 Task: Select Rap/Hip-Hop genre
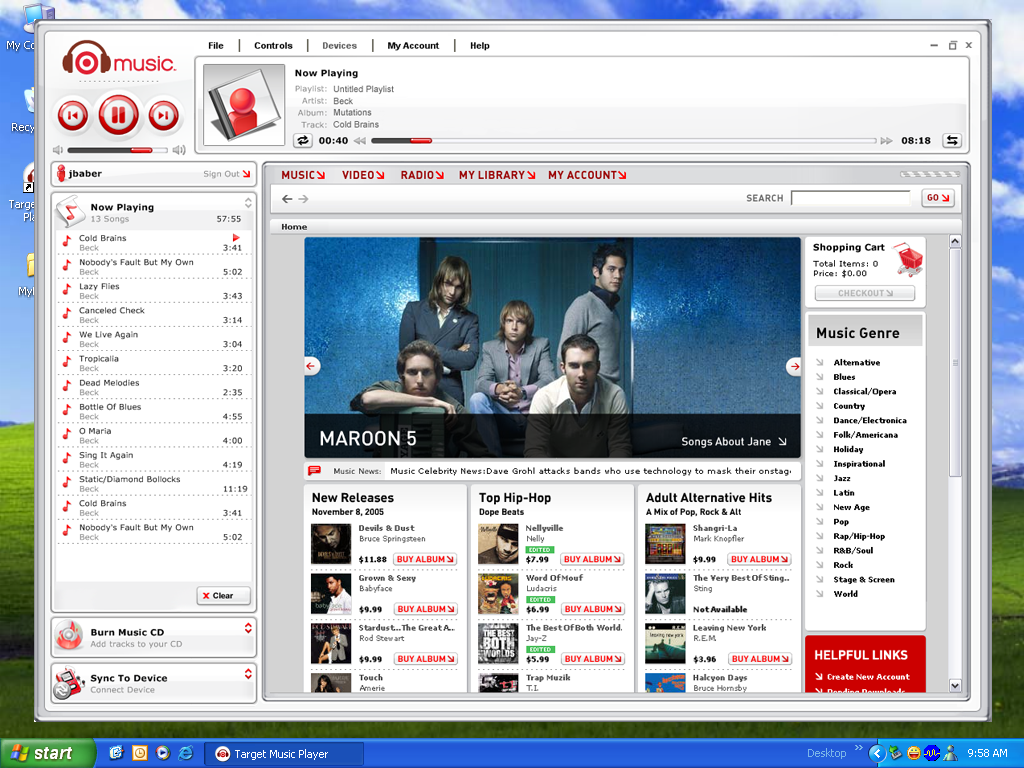click(x=859, y=536)
